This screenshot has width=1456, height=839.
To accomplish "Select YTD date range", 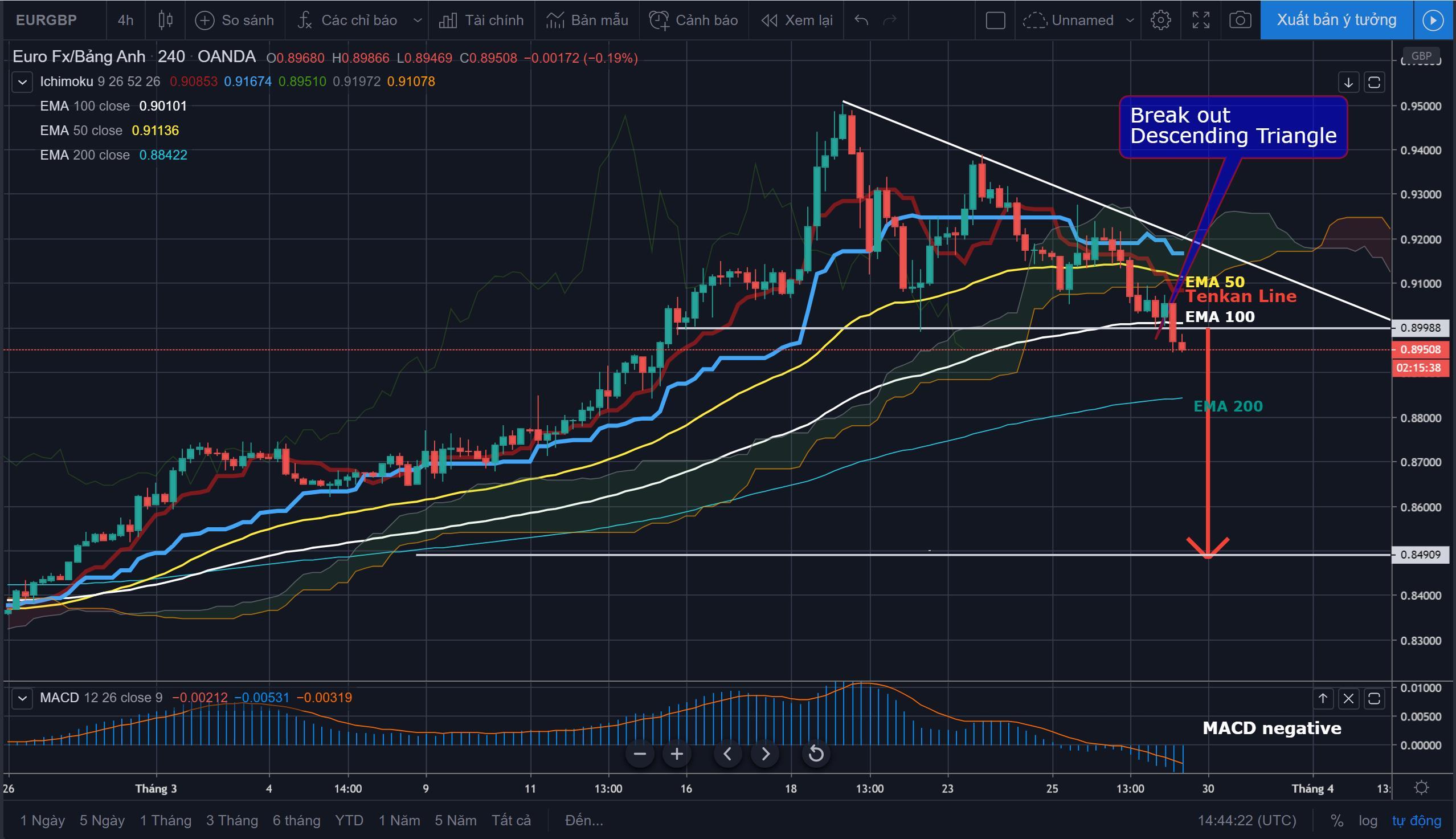I will 349,820.
